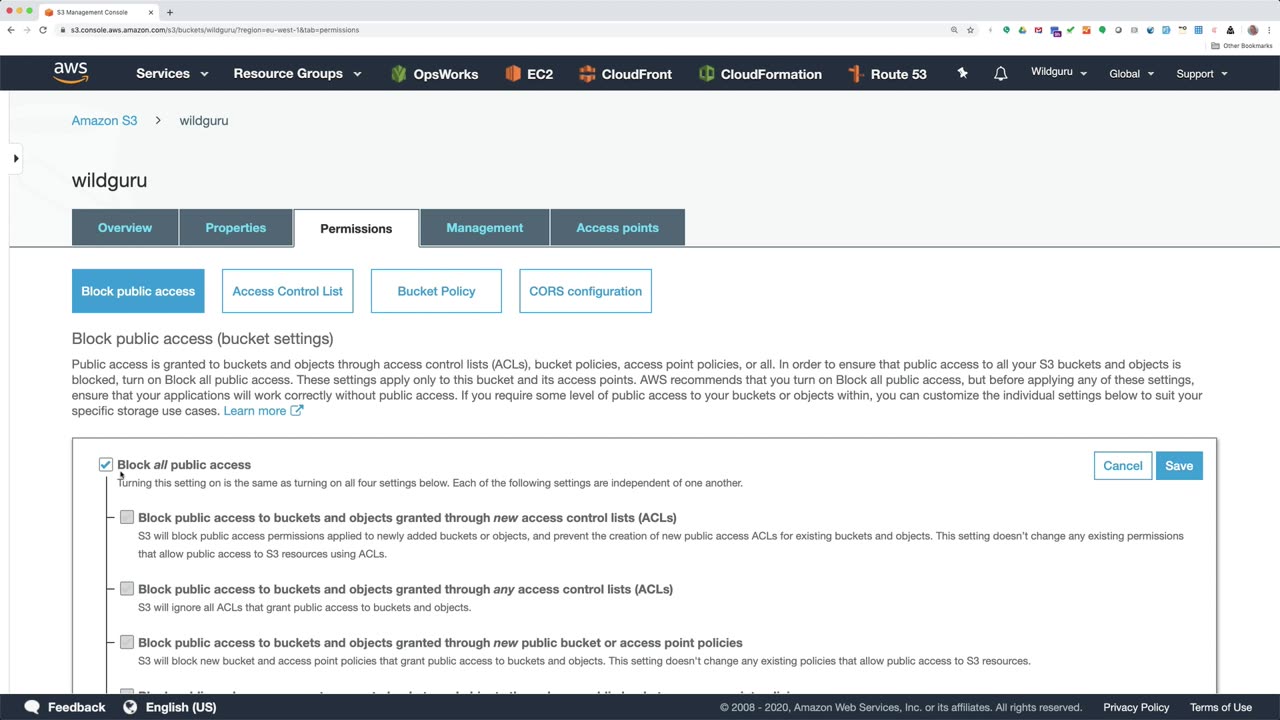Open the Terms of Use link
The width and height of the screenshot is (1280, 720).
coord(1221,707)
